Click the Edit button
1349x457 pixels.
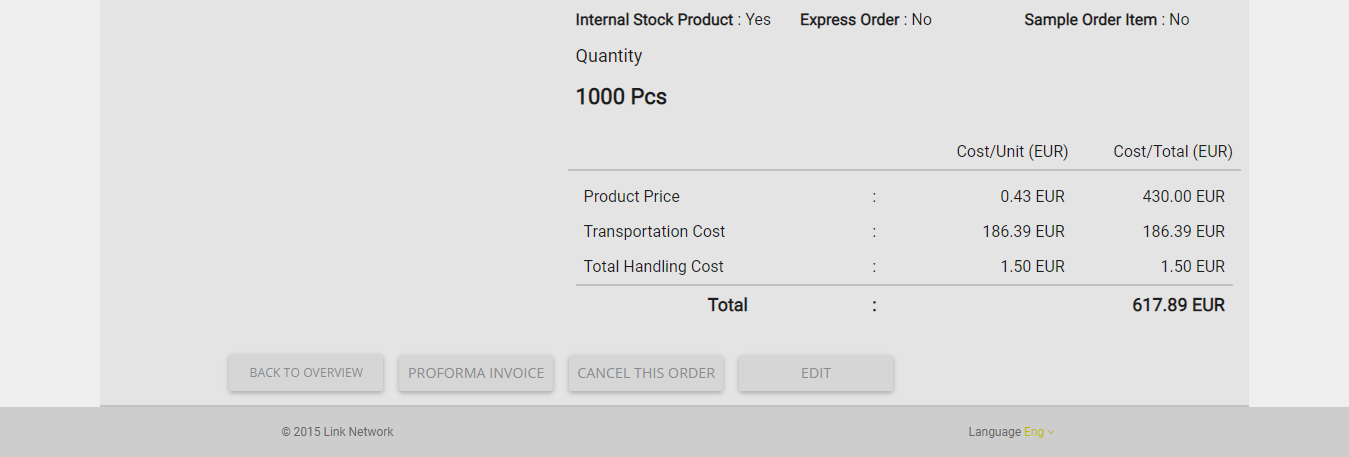point(816,373)
